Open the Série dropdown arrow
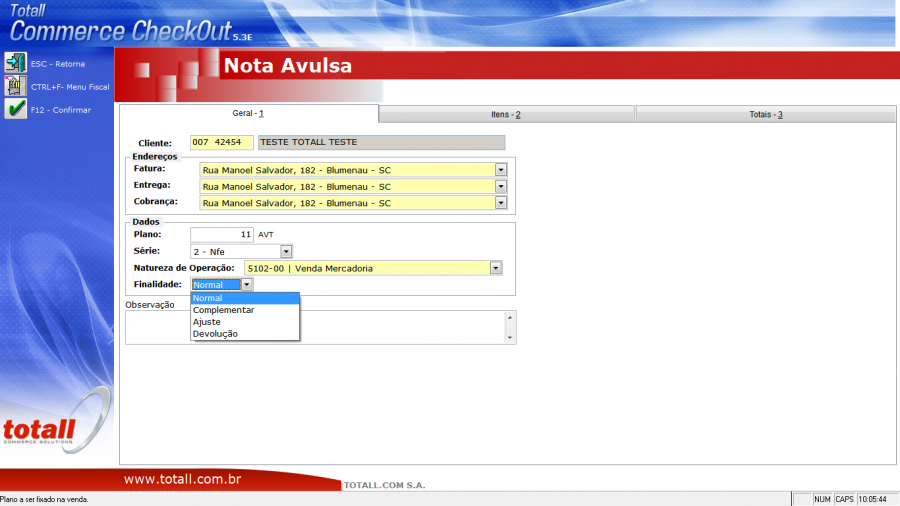This screenshot has height=506, width=900. 286,251
